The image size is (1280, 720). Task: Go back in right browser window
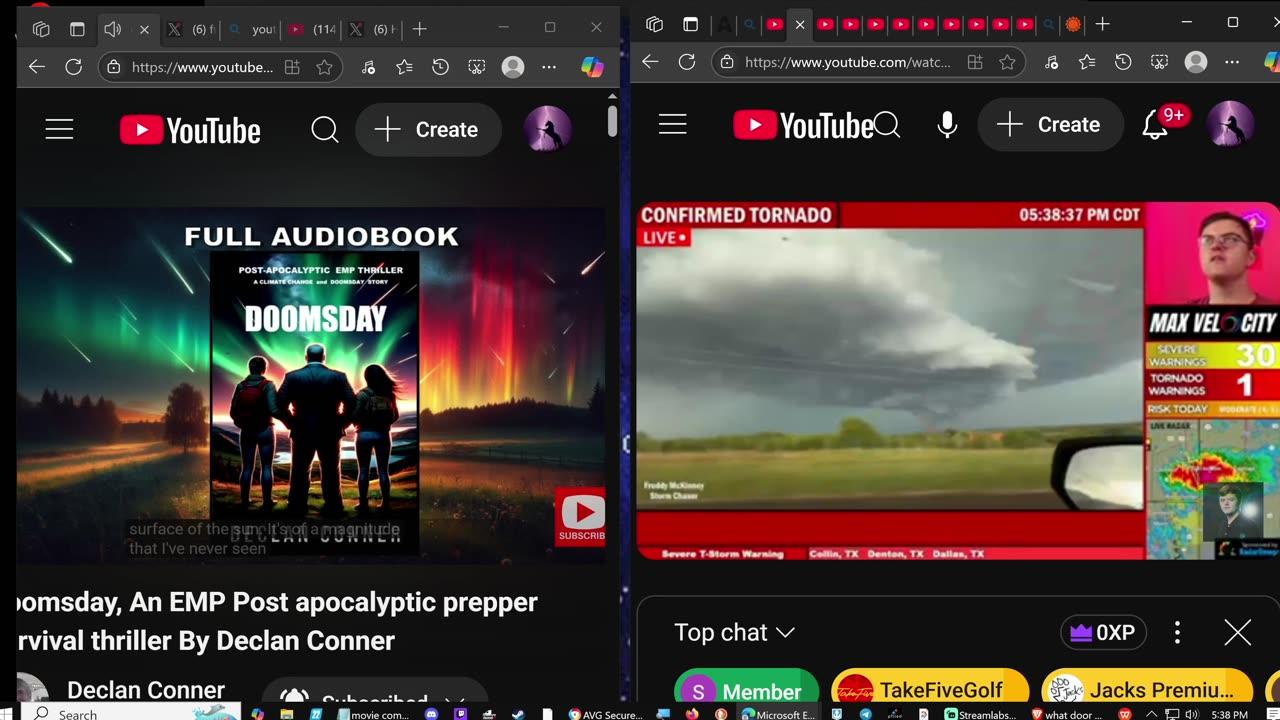(650, 62)
